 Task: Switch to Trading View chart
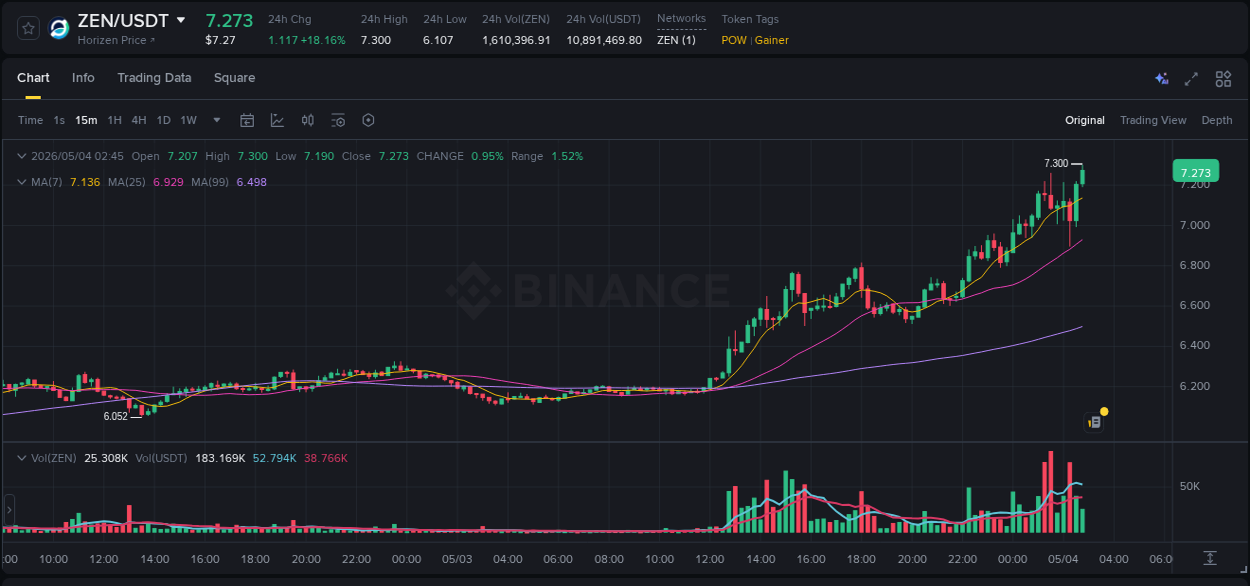click(1153, 120)
